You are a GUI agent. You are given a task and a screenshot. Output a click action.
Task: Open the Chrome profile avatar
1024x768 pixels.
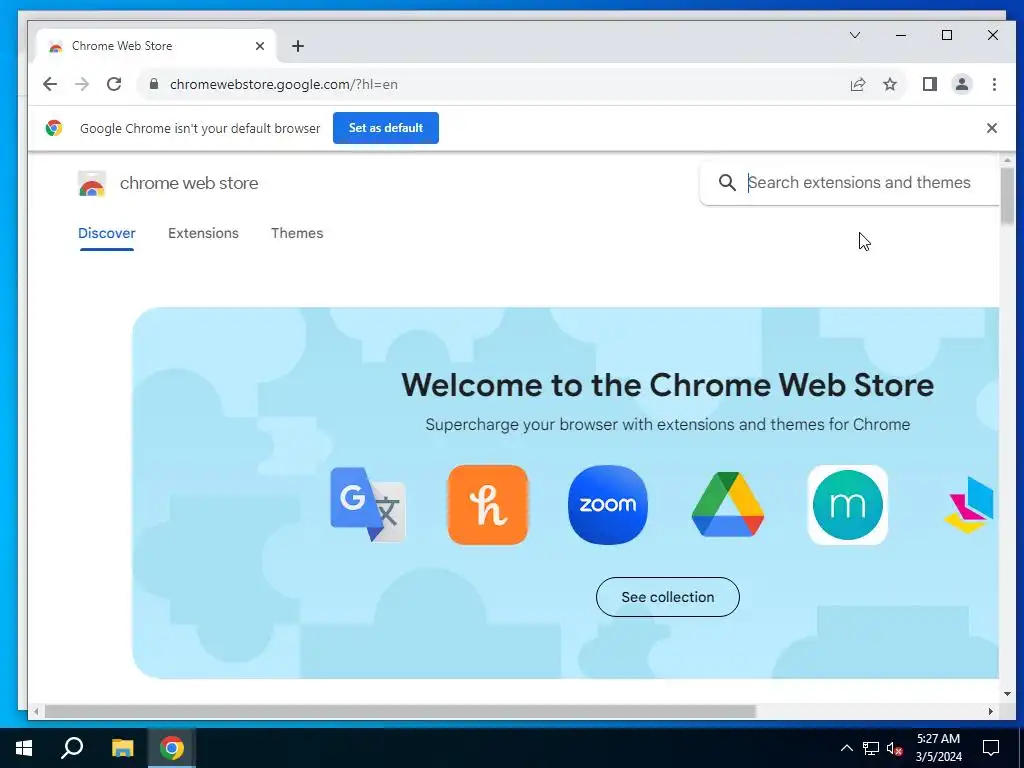962,84
